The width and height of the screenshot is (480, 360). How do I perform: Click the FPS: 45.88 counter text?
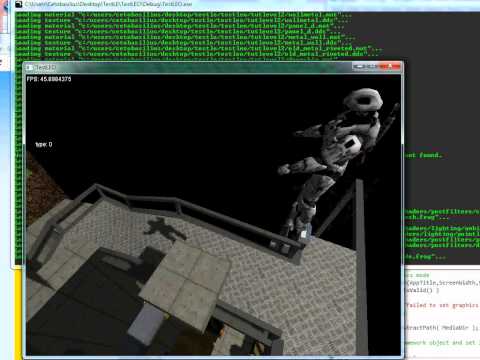[49, 79]
